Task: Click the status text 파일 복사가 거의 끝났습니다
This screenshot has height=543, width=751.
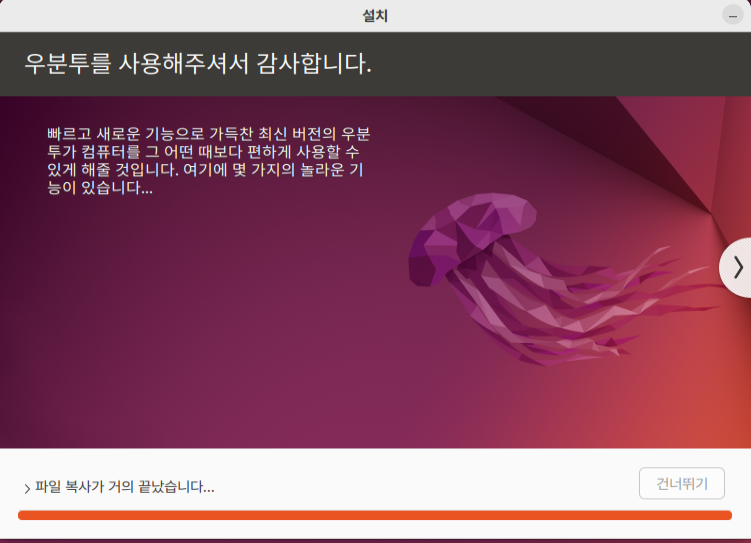Action: 125,487
